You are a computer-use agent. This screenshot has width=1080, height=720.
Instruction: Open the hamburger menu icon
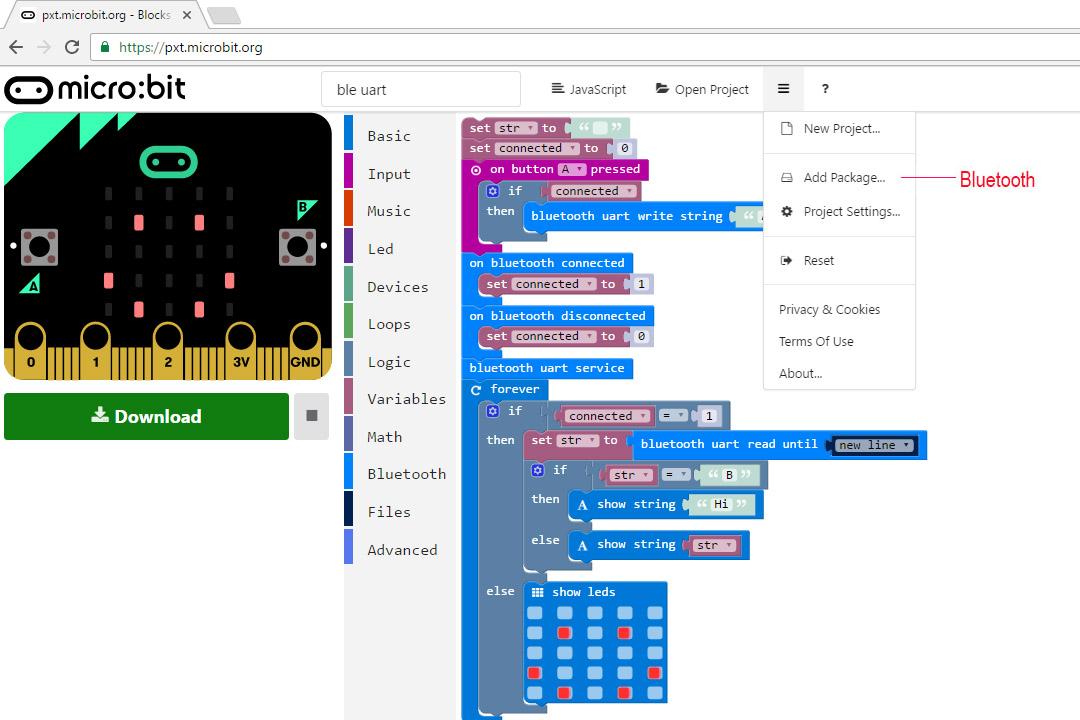point(783,89)
